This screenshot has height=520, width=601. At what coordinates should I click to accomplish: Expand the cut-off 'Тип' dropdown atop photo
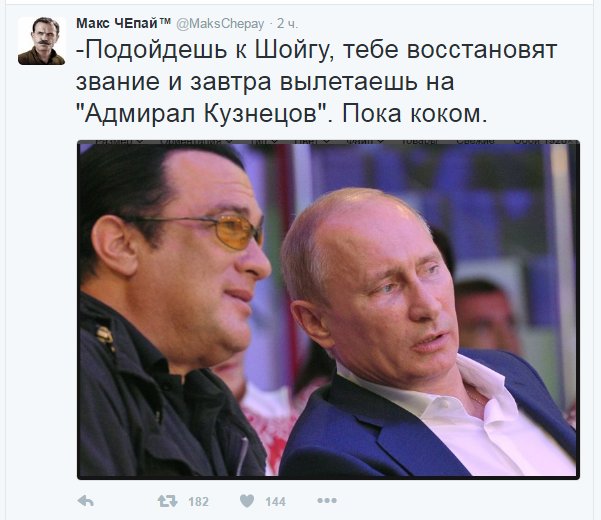264,142
